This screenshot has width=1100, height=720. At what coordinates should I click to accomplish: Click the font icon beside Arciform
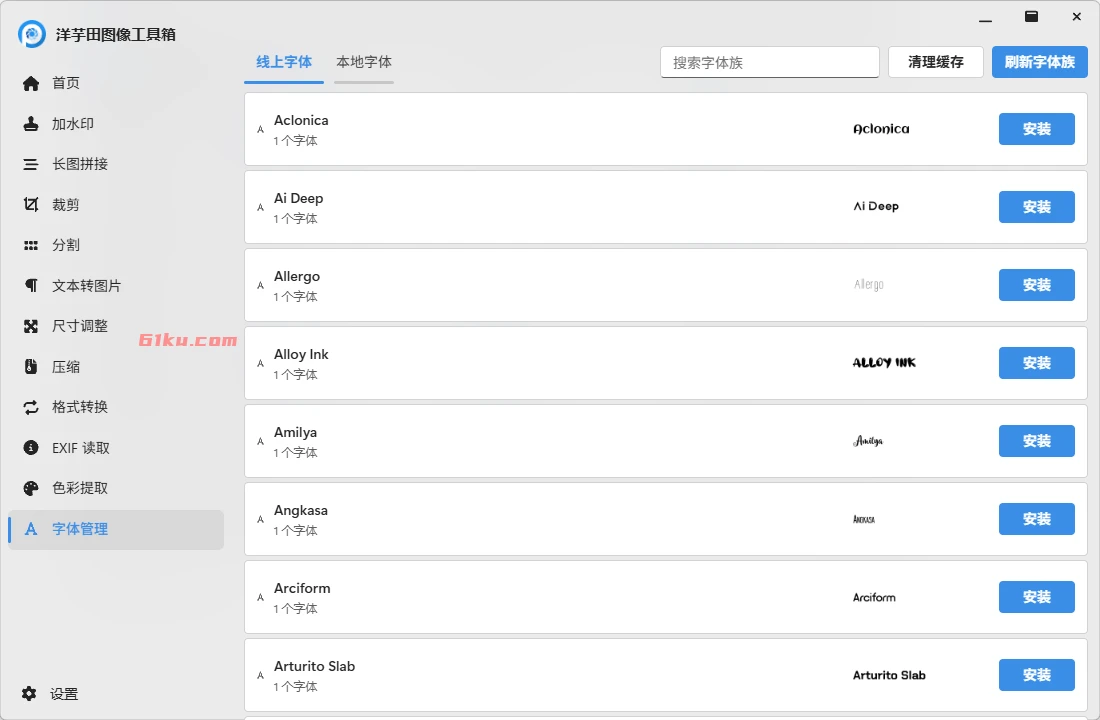pos(260,597)
